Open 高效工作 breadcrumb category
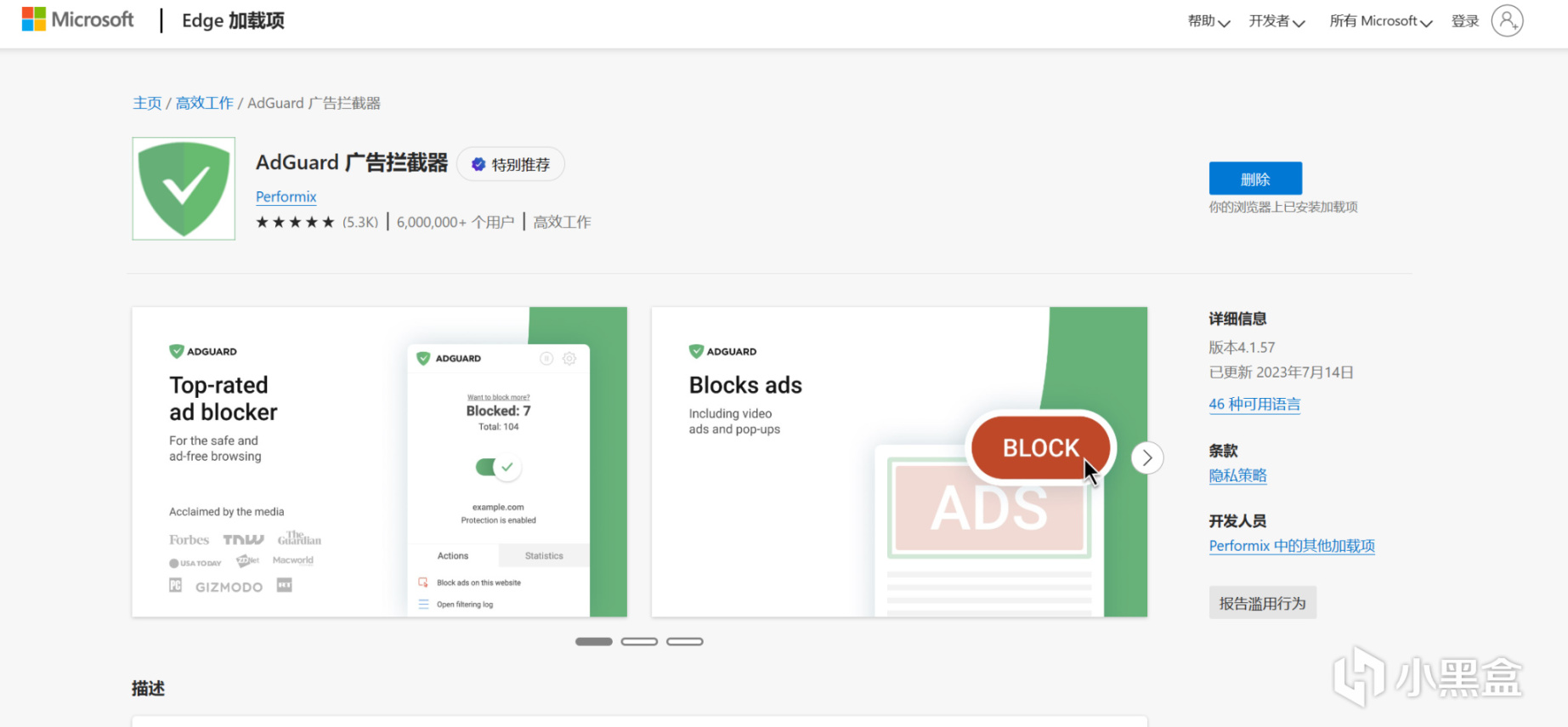This screenshot has width=1568, height=727. tap(204, 103)
